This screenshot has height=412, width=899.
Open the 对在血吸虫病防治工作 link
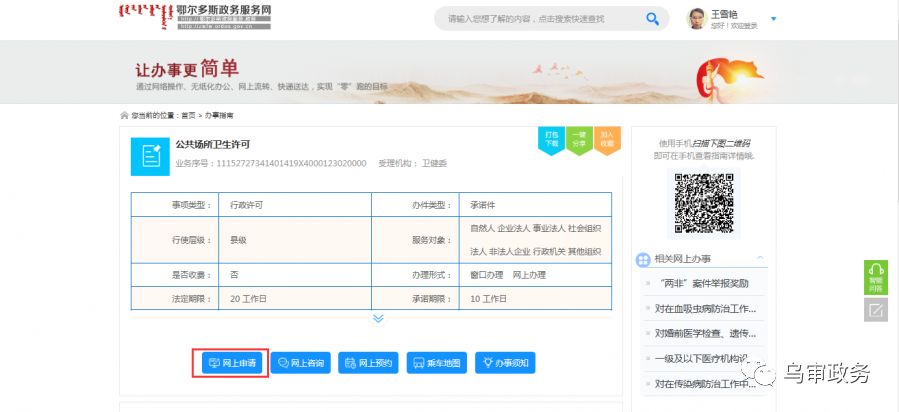[x=705, y=308]
